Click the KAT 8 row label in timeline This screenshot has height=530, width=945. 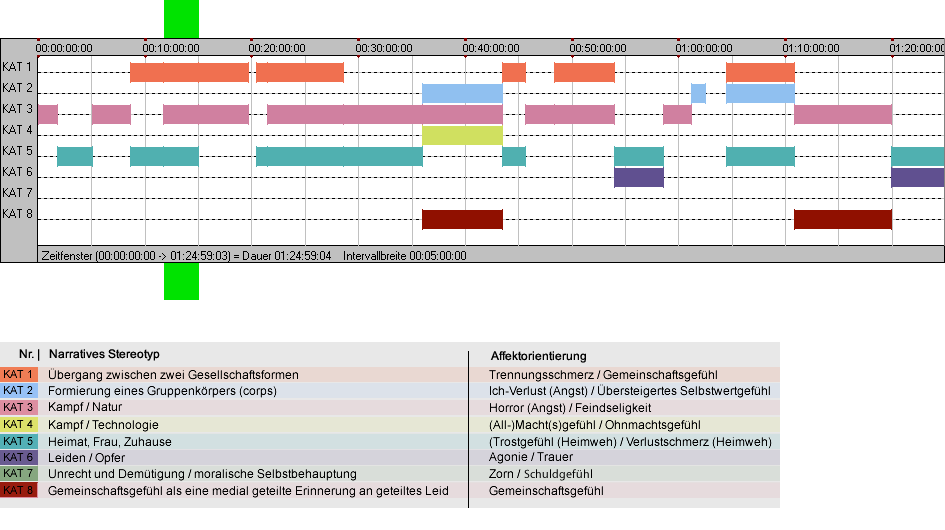(x=17, y=214)
